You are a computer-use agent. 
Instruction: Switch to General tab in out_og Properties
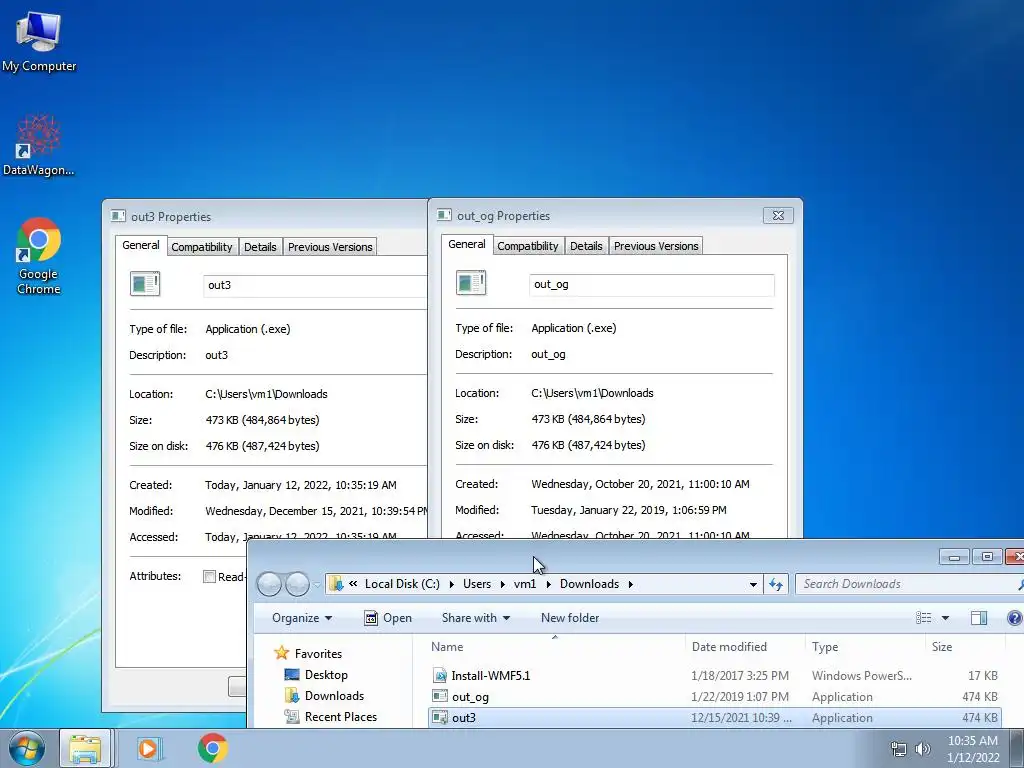[466, 244]
